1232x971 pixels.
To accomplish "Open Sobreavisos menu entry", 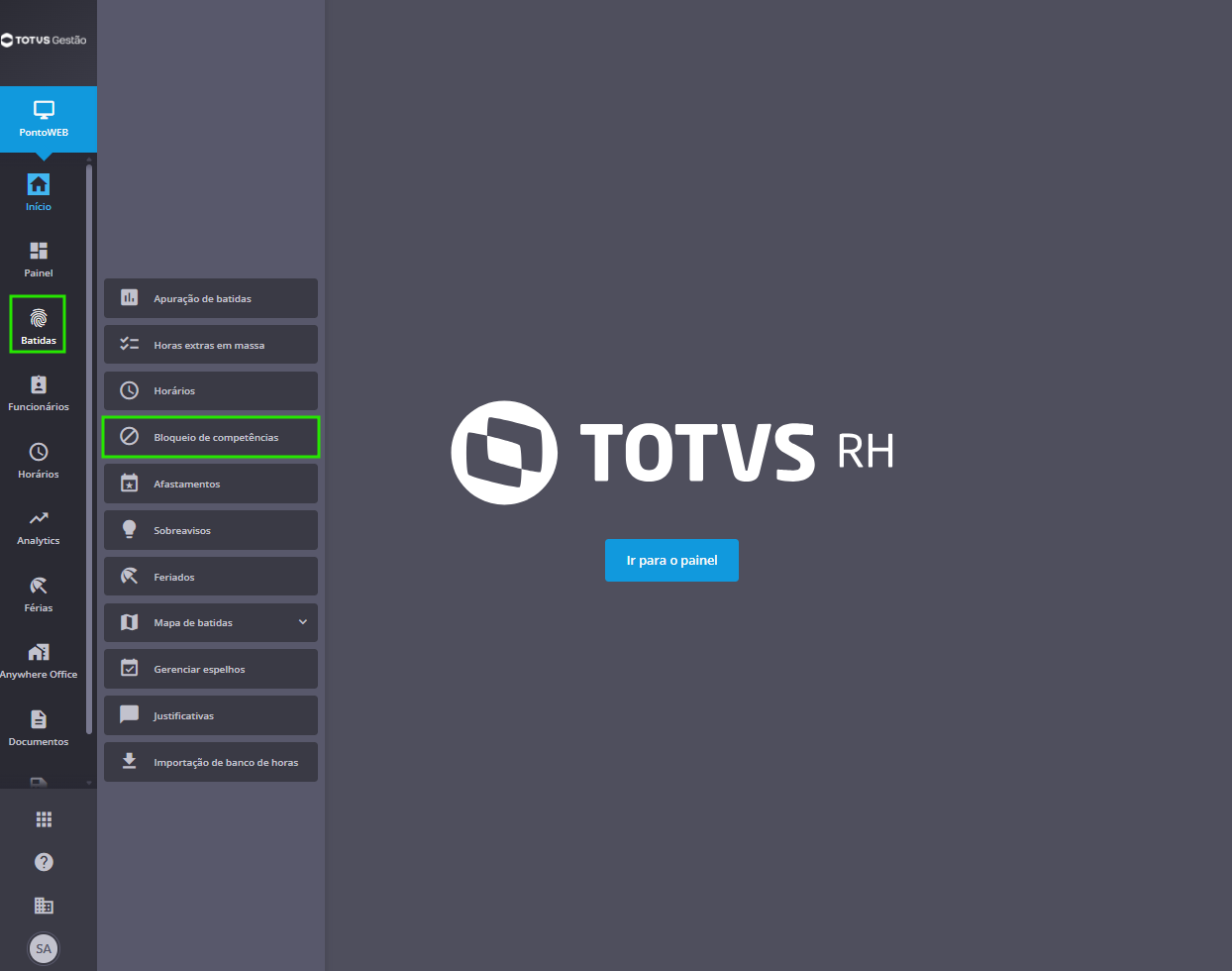I will click(x=211, y=530).
